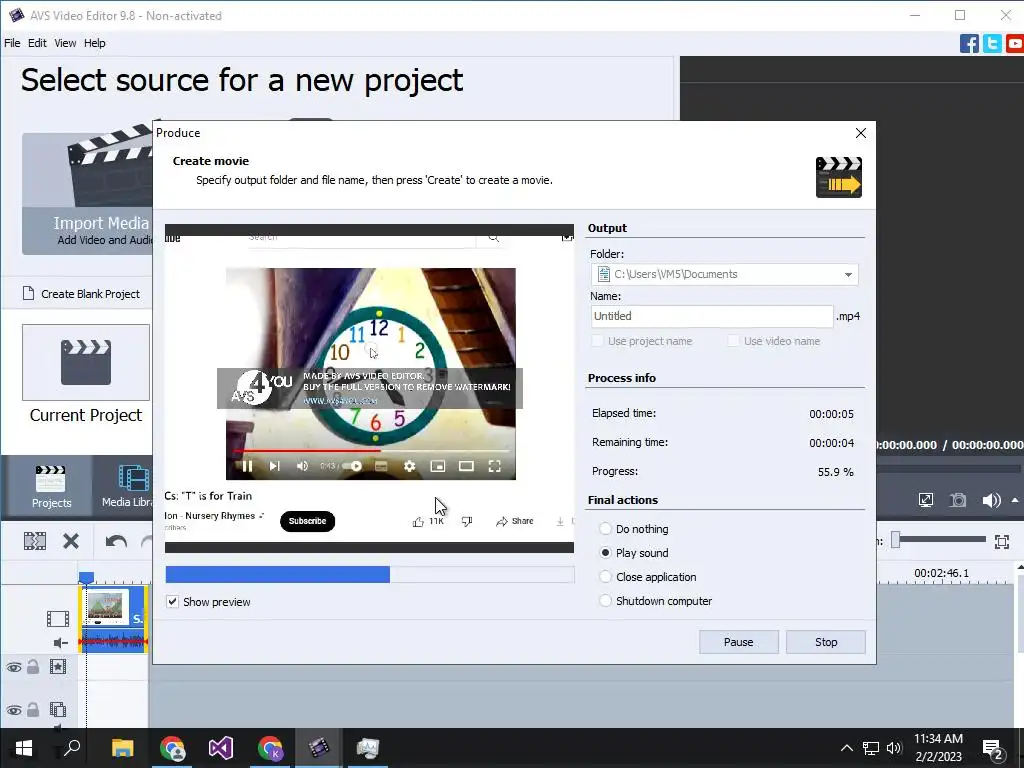Open the View menu

point(65,43)
